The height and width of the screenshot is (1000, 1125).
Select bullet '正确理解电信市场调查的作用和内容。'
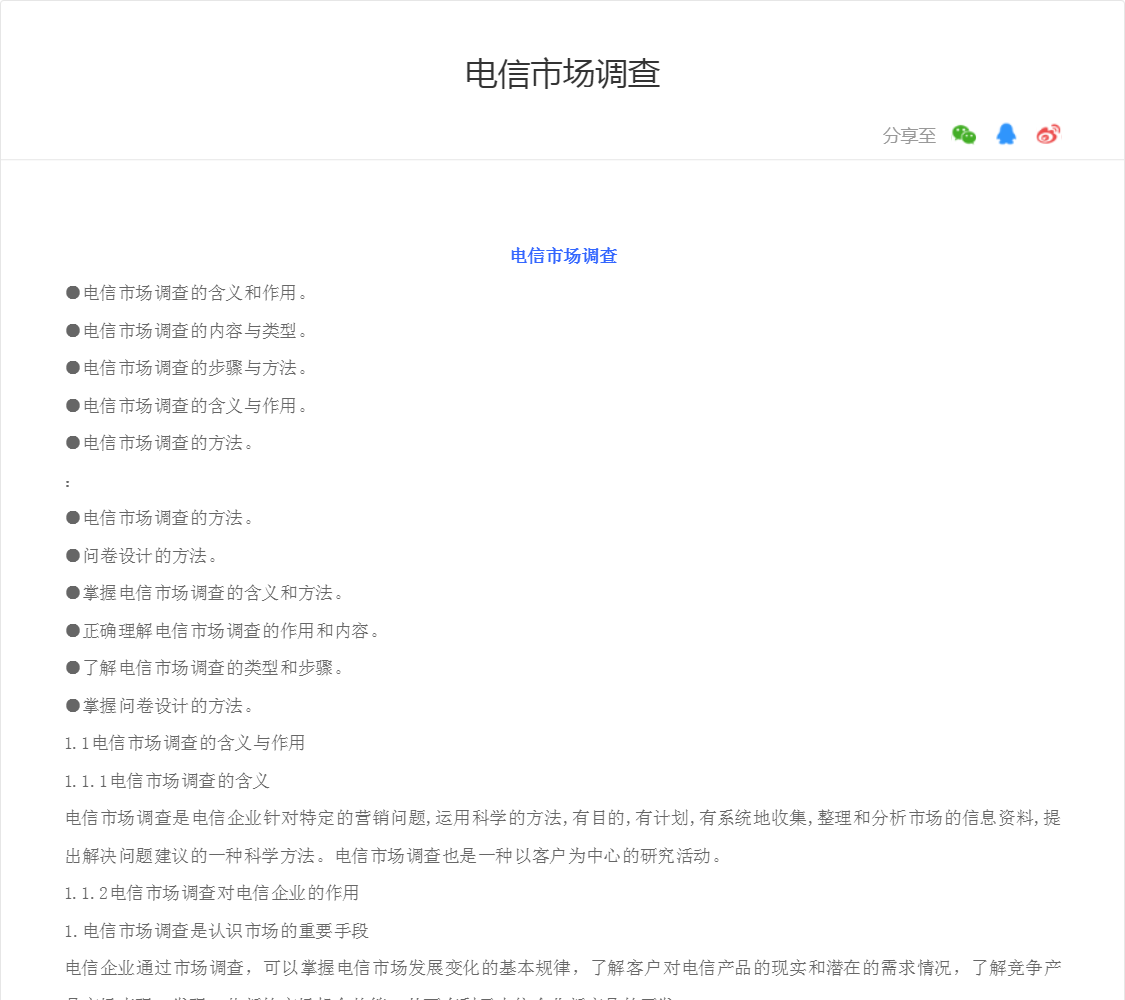click(x=223, y=631)
